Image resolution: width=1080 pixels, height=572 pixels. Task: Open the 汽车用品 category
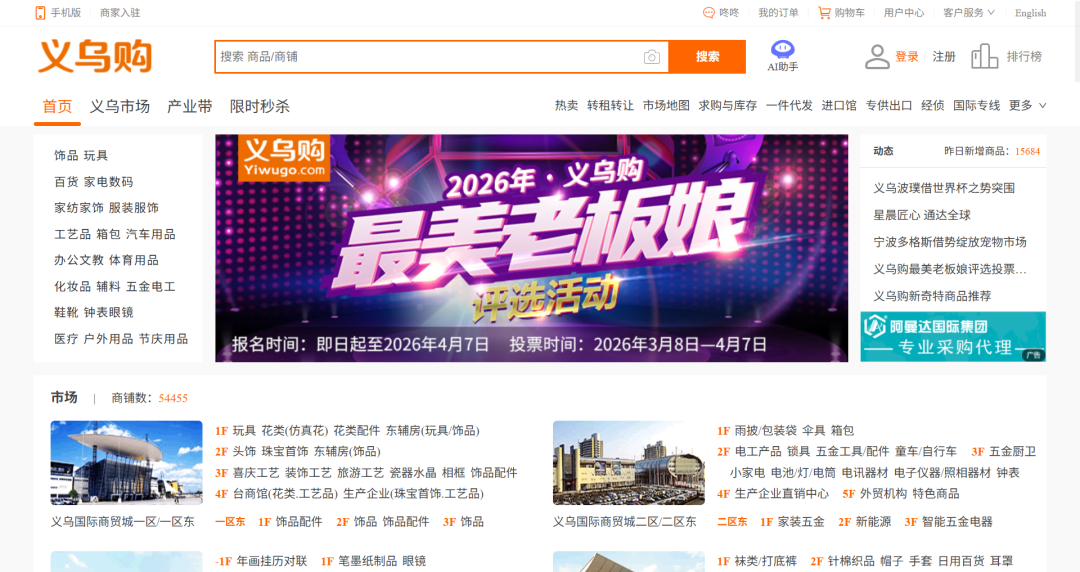coord(150,234)
